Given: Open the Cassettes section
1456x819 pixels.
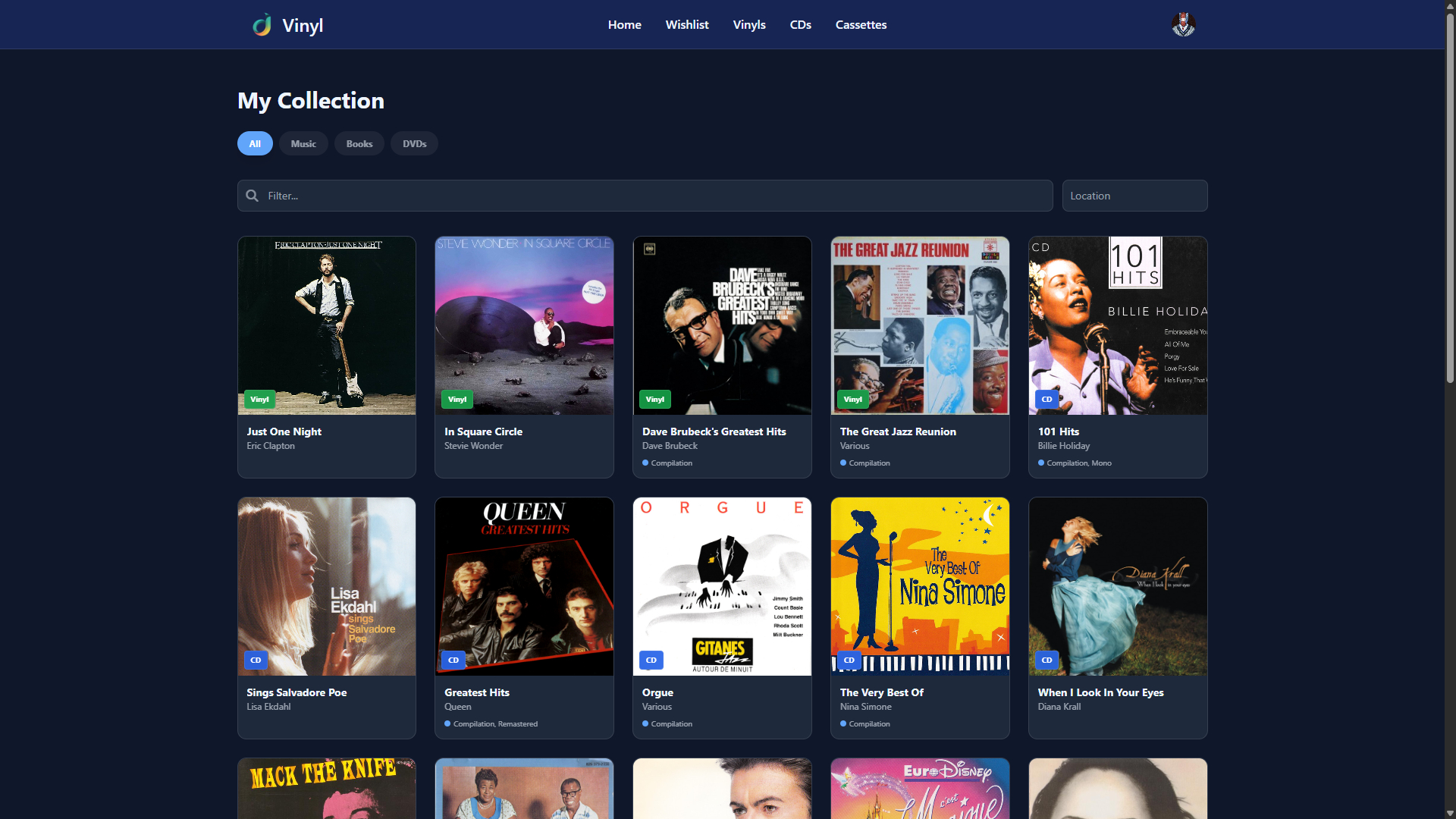Looking at the screenshot, I should 861,25.
